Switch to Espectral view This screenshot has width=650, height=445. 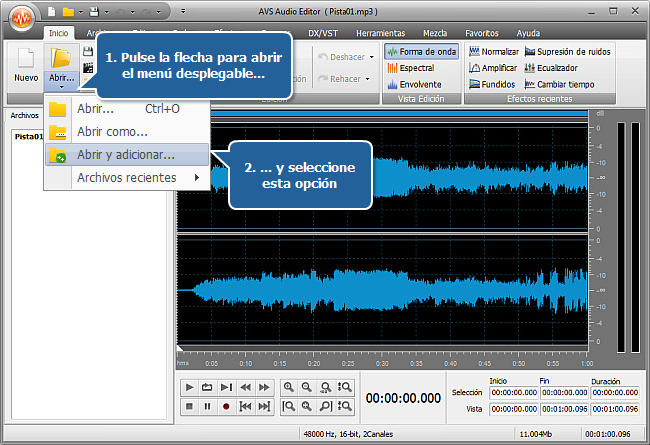411,68
